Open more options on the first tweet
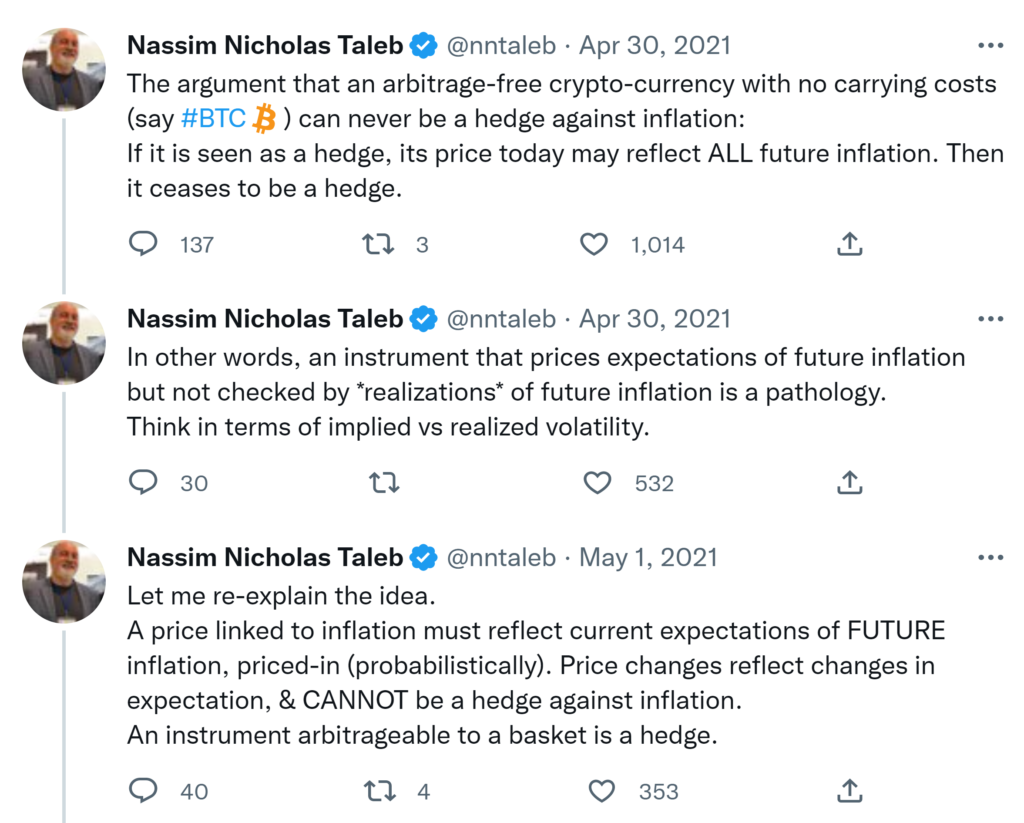 tap(990, 46)
